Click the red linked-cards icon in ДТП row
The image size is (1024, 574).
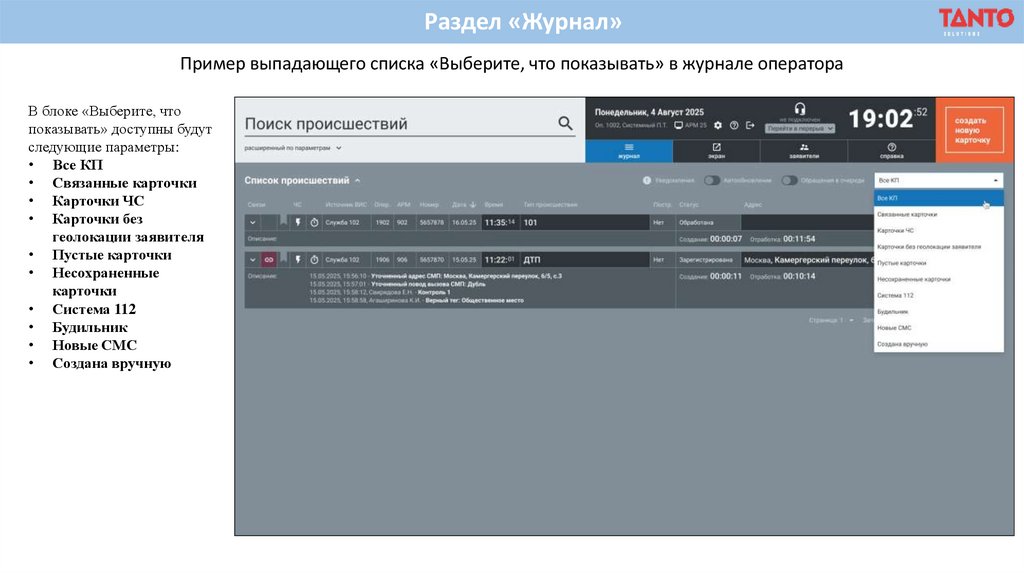[x=268, y=260]
